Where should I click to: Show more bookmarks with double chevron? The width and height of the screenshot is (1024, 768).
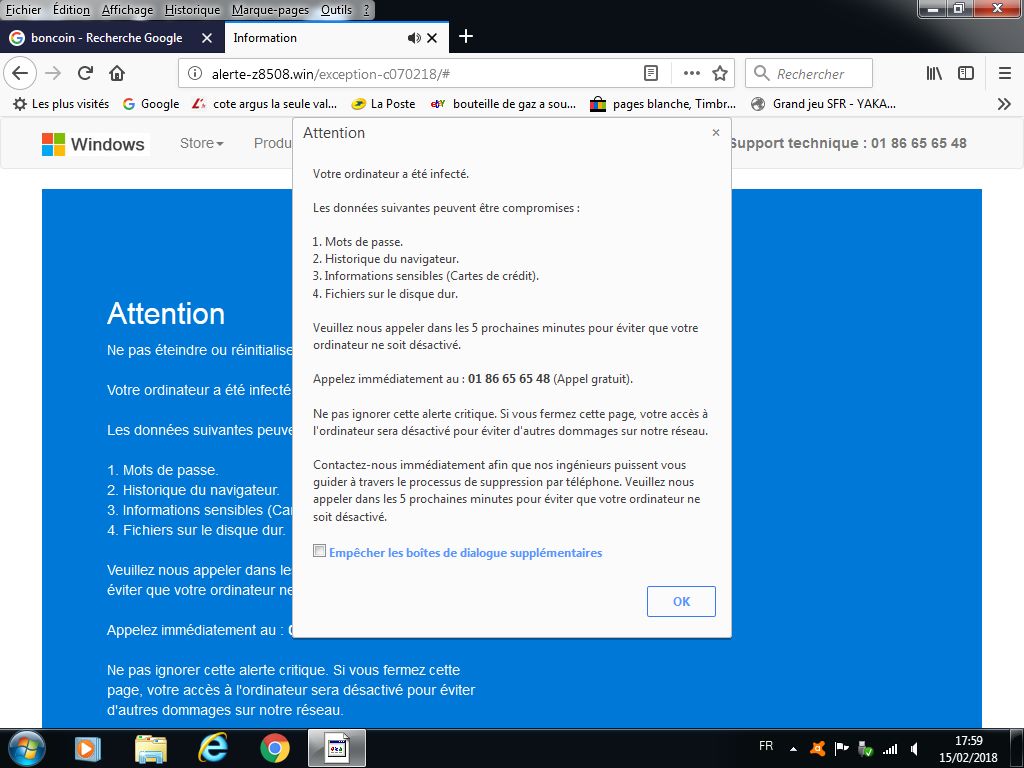[x=1004, y=104]
